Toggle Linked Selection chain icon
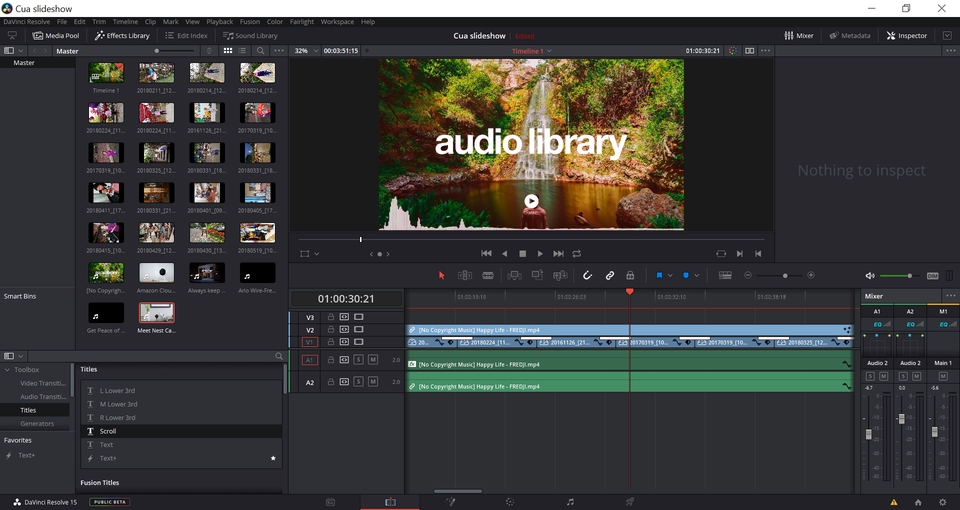Viewport: 960px width, 510px height. [610, 276]
